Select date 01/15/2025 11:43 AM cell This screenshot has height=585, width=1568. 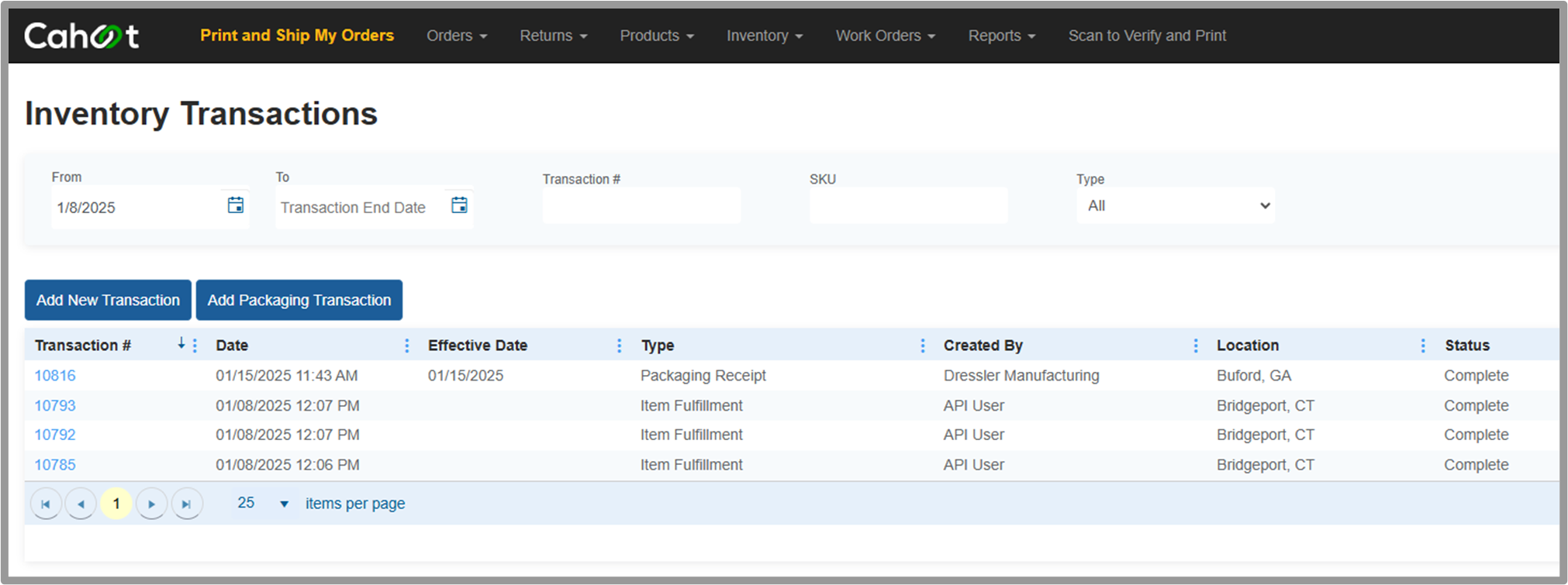[287, 376]
